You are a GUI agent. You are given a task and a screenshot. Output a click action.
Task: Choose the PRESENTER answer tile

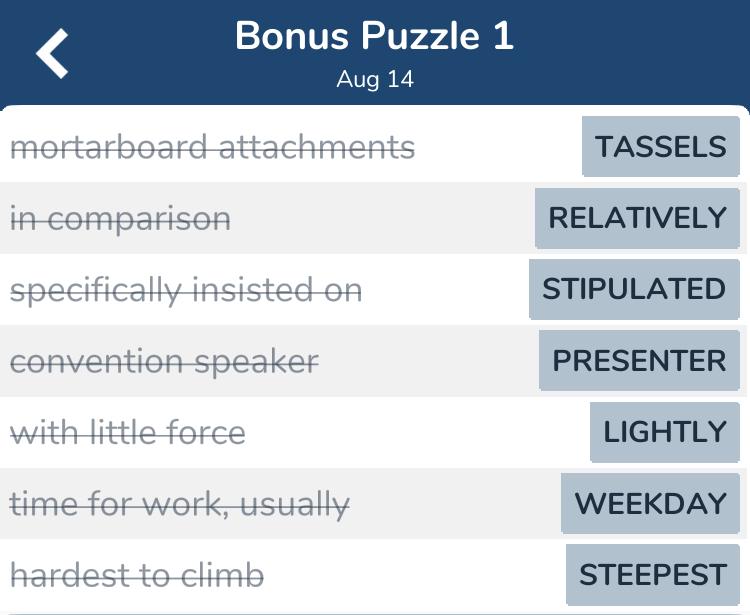639,361
